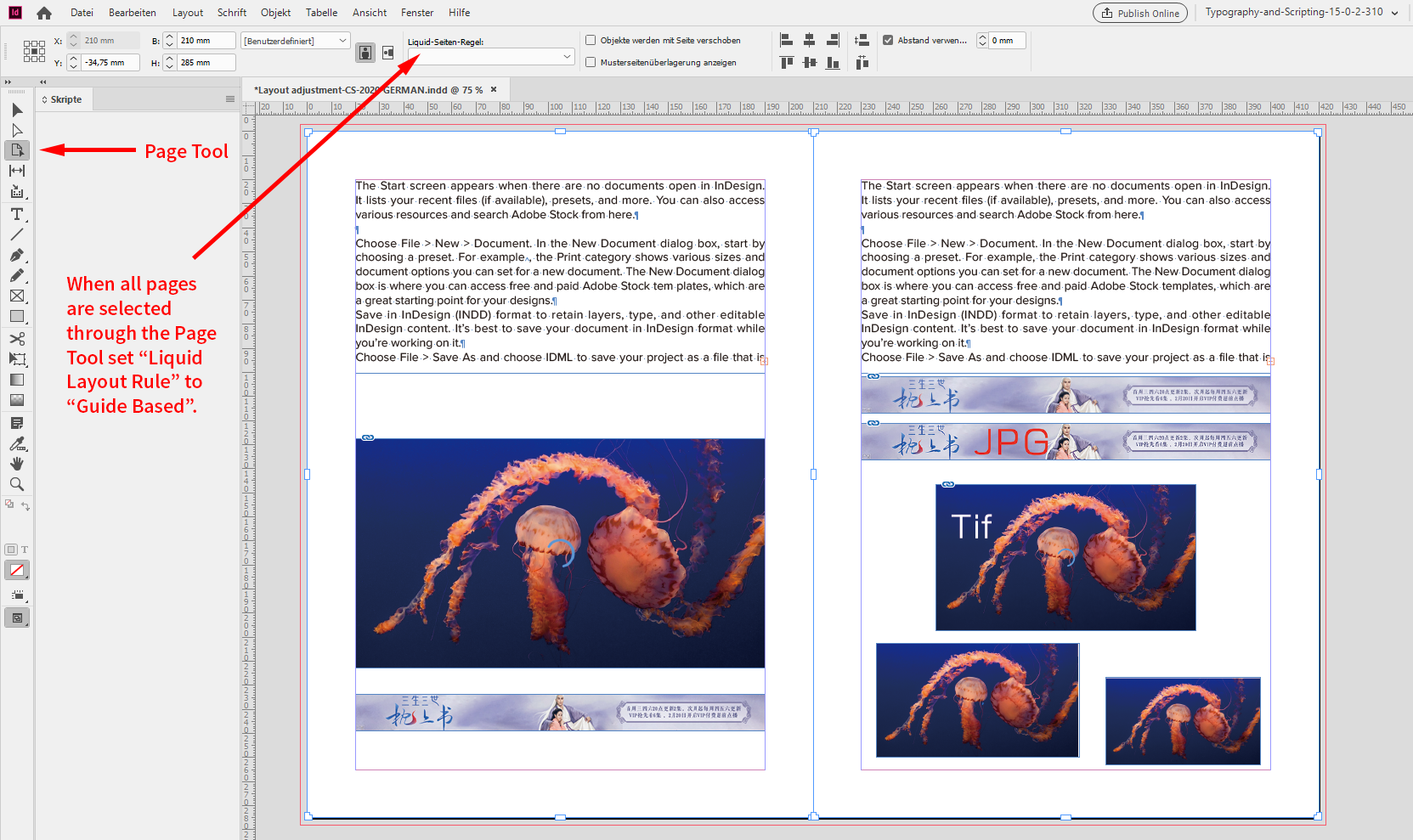Viewport: 1413px width, 840px height.
Task: Uncheck the 'Abstand verwenden' option
Action: 888,39
